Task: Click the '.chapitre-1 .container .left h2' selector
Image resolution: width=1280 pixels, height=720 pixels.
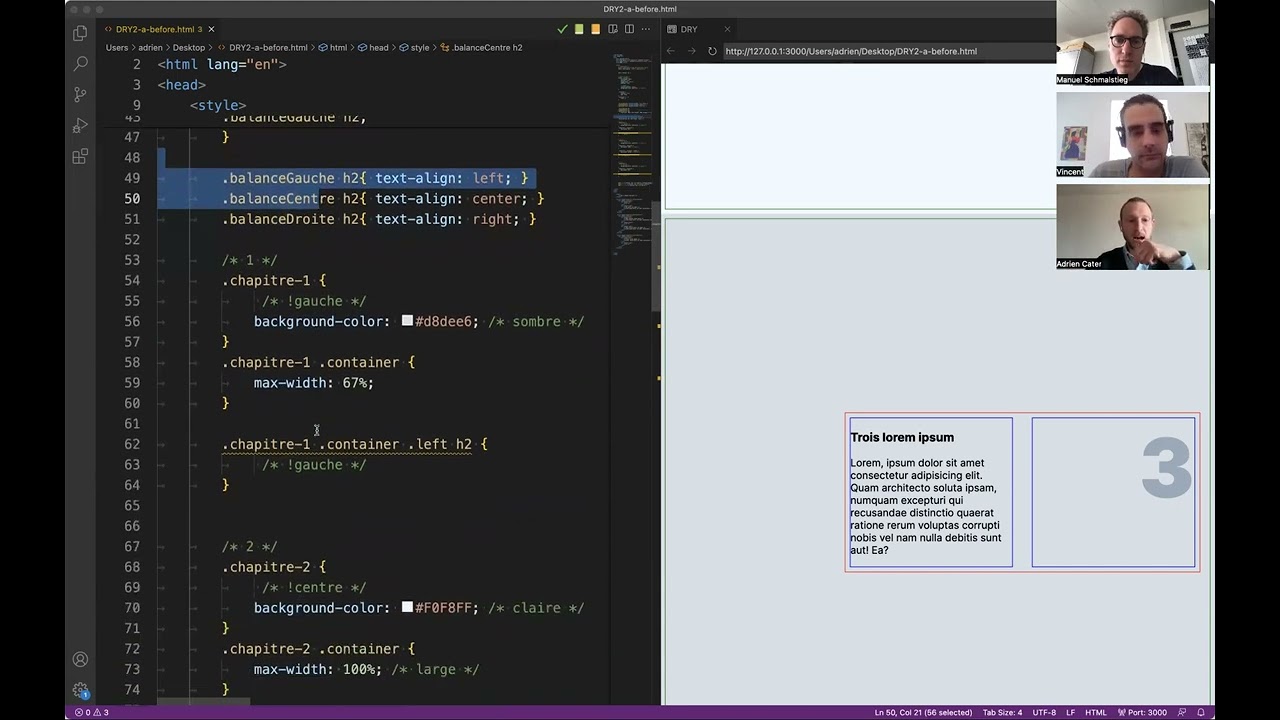Action: tap(347, 444)
